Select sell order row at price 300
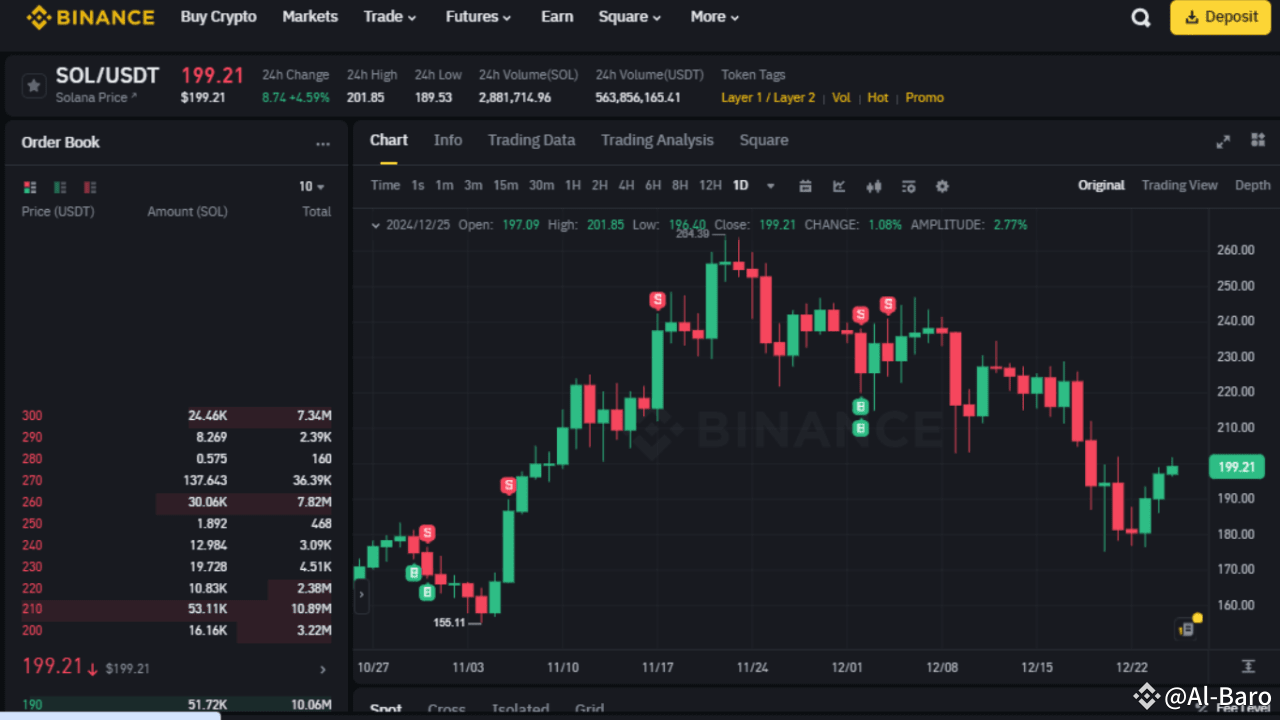The image size is (1280, 720). pyautogui.click(x=177, y=416)
